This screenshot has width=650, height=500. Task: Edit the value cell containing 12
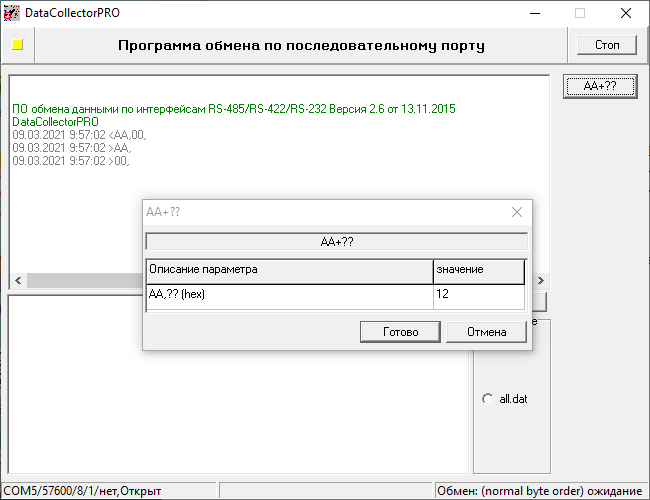click(479, 296)
